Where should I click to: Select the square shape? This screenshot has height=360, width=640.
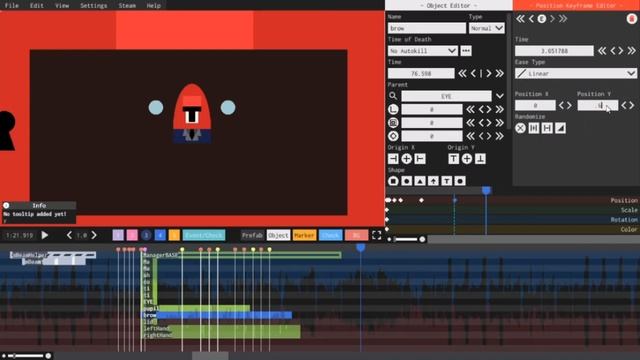[393, 181]
